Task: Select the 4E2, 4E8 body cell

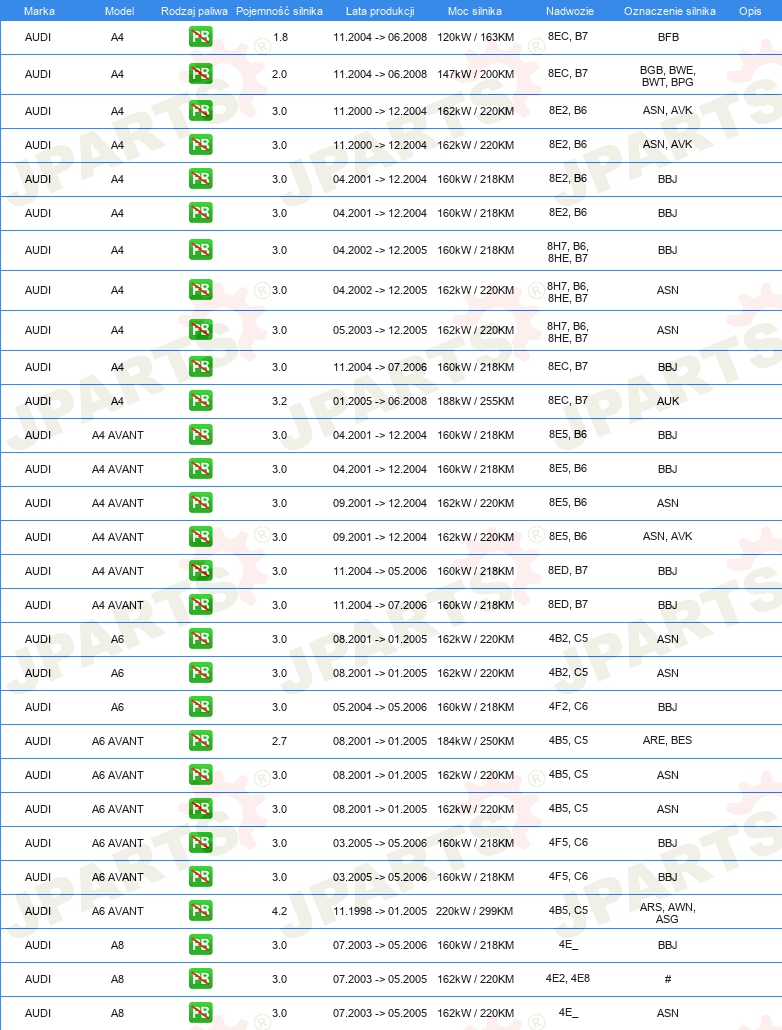Action: [568, 978]
